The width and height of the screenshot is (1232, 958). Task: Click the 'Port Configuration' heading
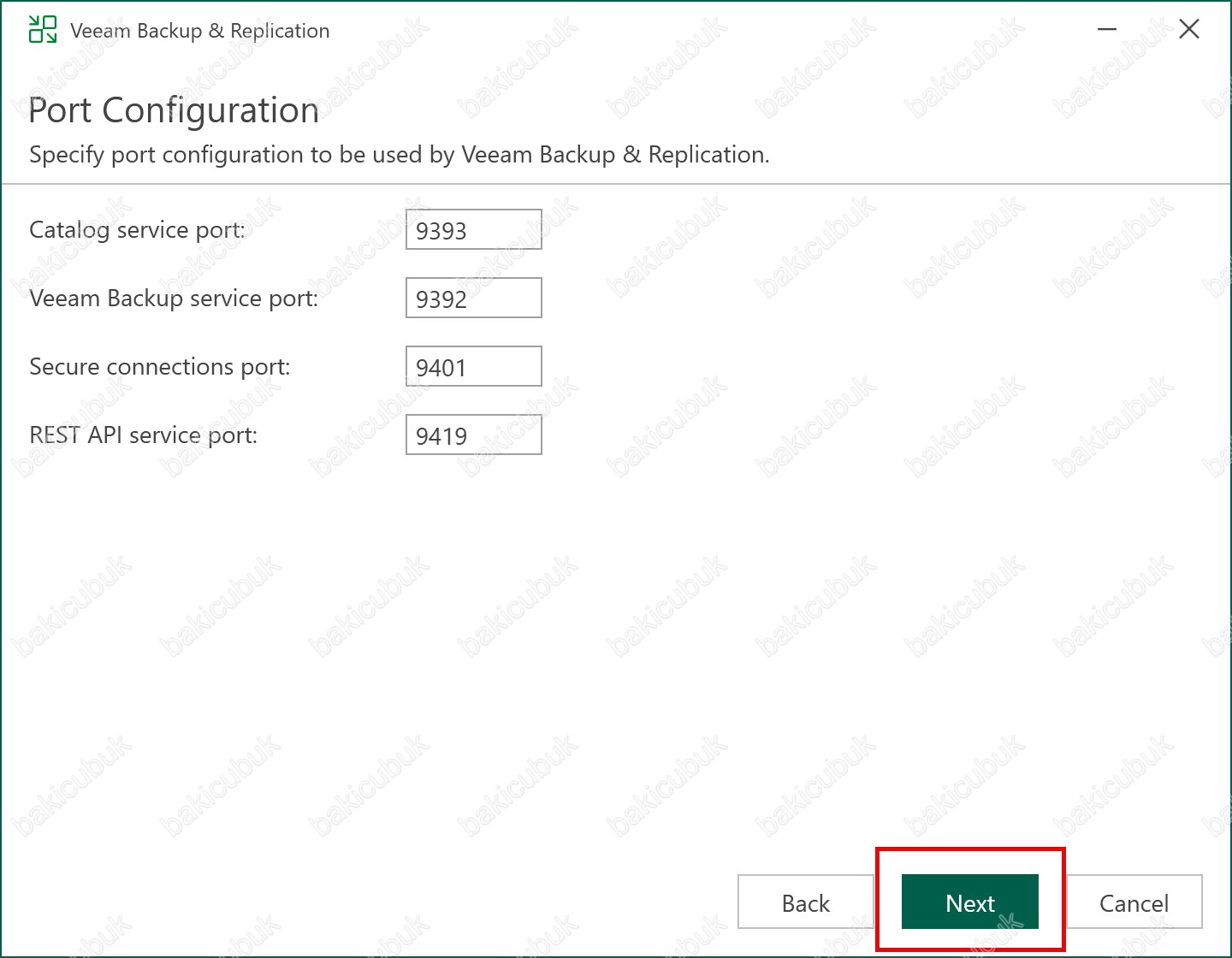tap(174, 110)
